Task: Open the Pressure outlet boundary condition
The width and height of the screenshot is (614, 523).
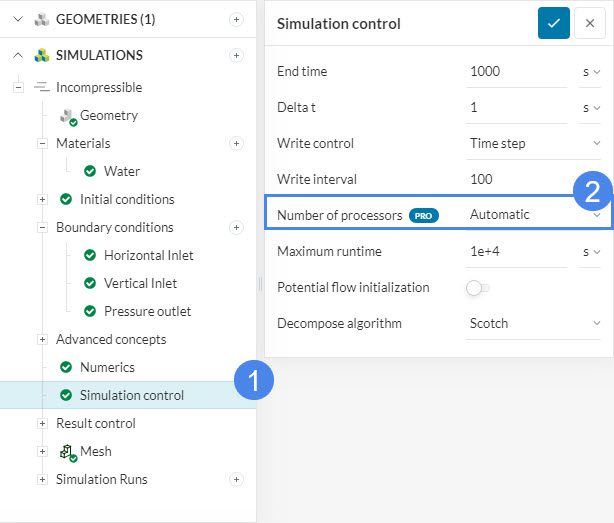Action: pyautogui.click(x=147, y=311)
